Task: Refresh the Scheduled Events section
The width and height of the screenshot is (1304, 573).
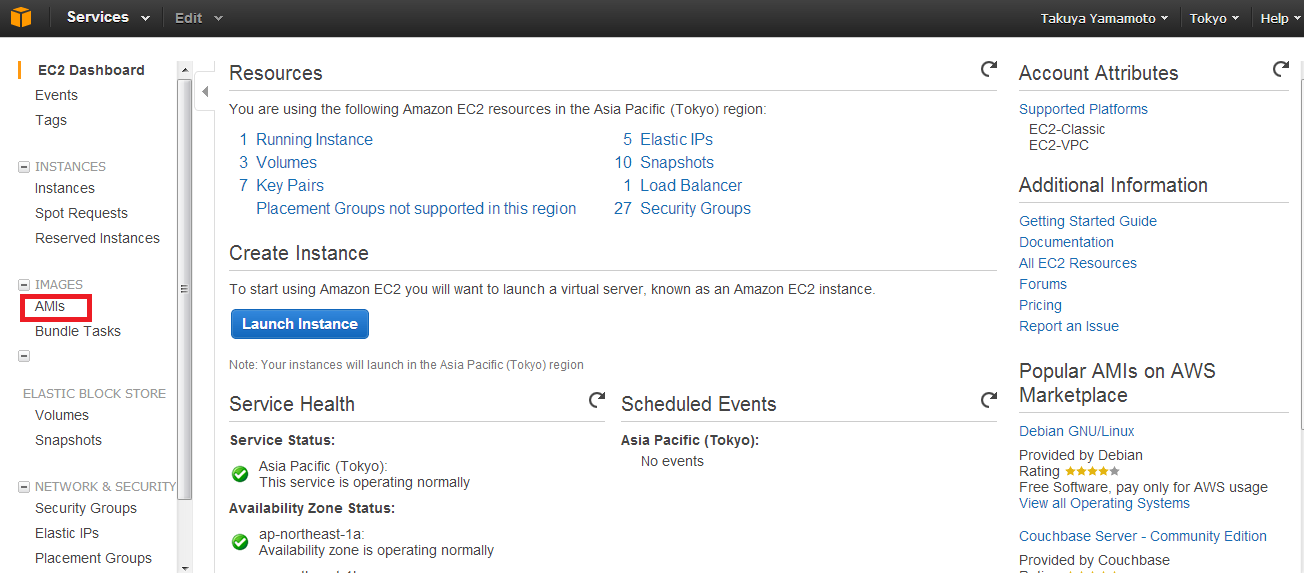Action: coord(989,400)
